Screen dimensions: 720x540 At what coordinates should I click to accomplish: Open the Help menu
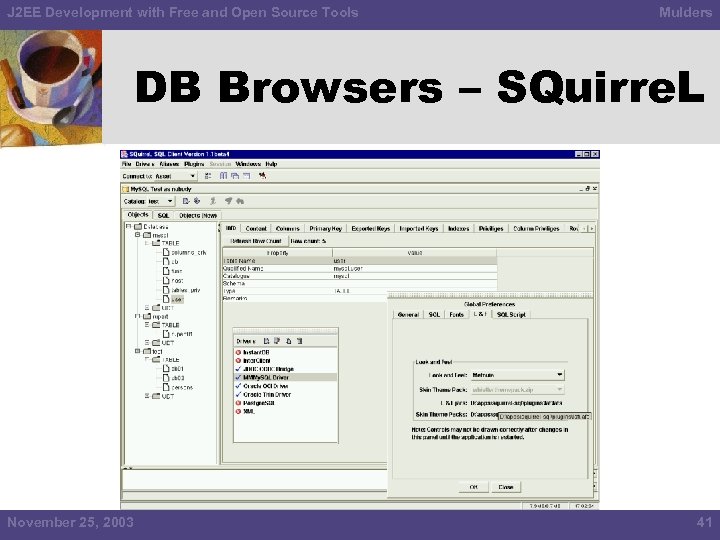pos(271,164)
